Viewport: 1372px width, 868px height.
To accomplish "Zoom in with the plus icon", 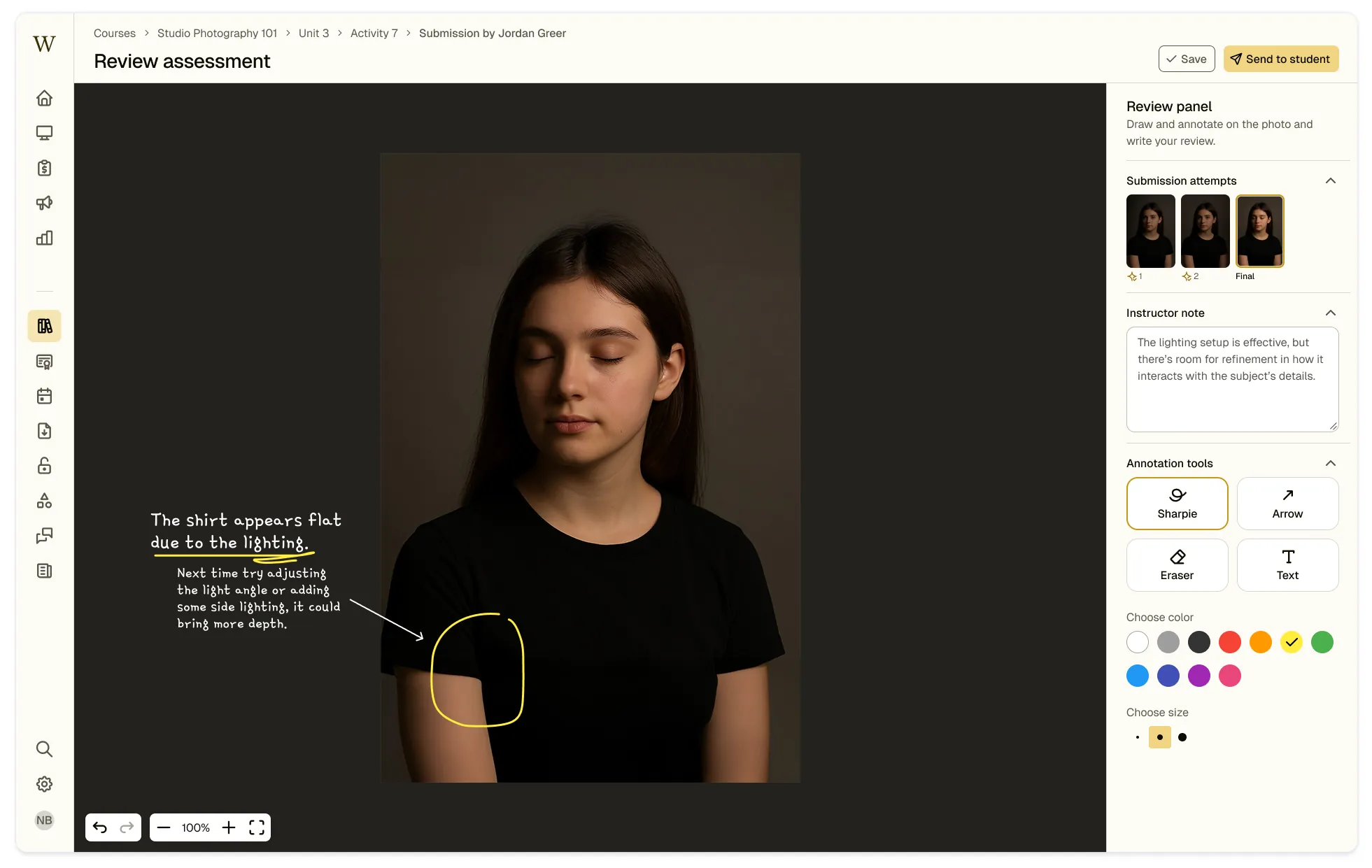I will (229, 827).
